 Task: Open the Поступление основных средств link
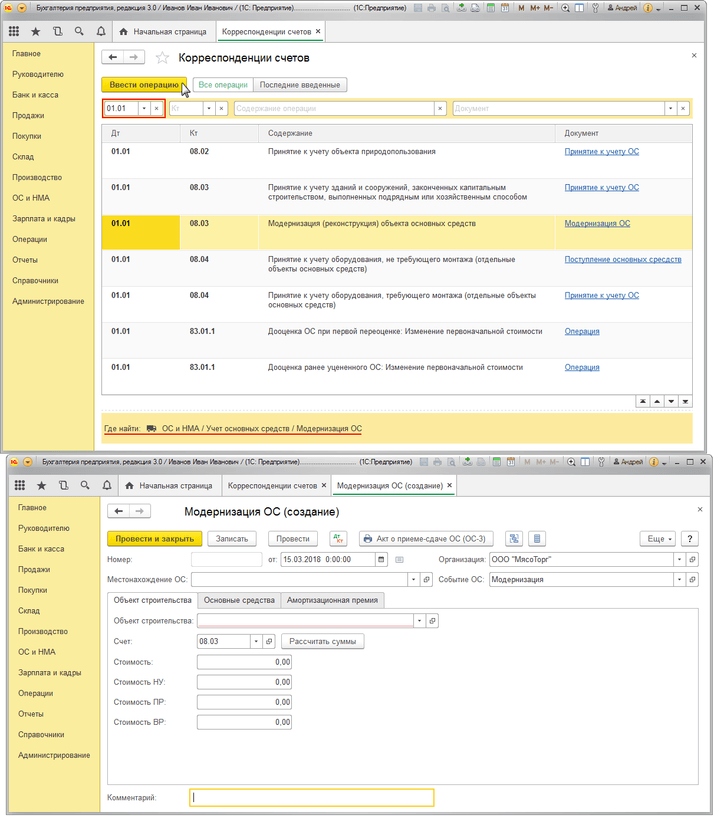[x=622, y=259]
